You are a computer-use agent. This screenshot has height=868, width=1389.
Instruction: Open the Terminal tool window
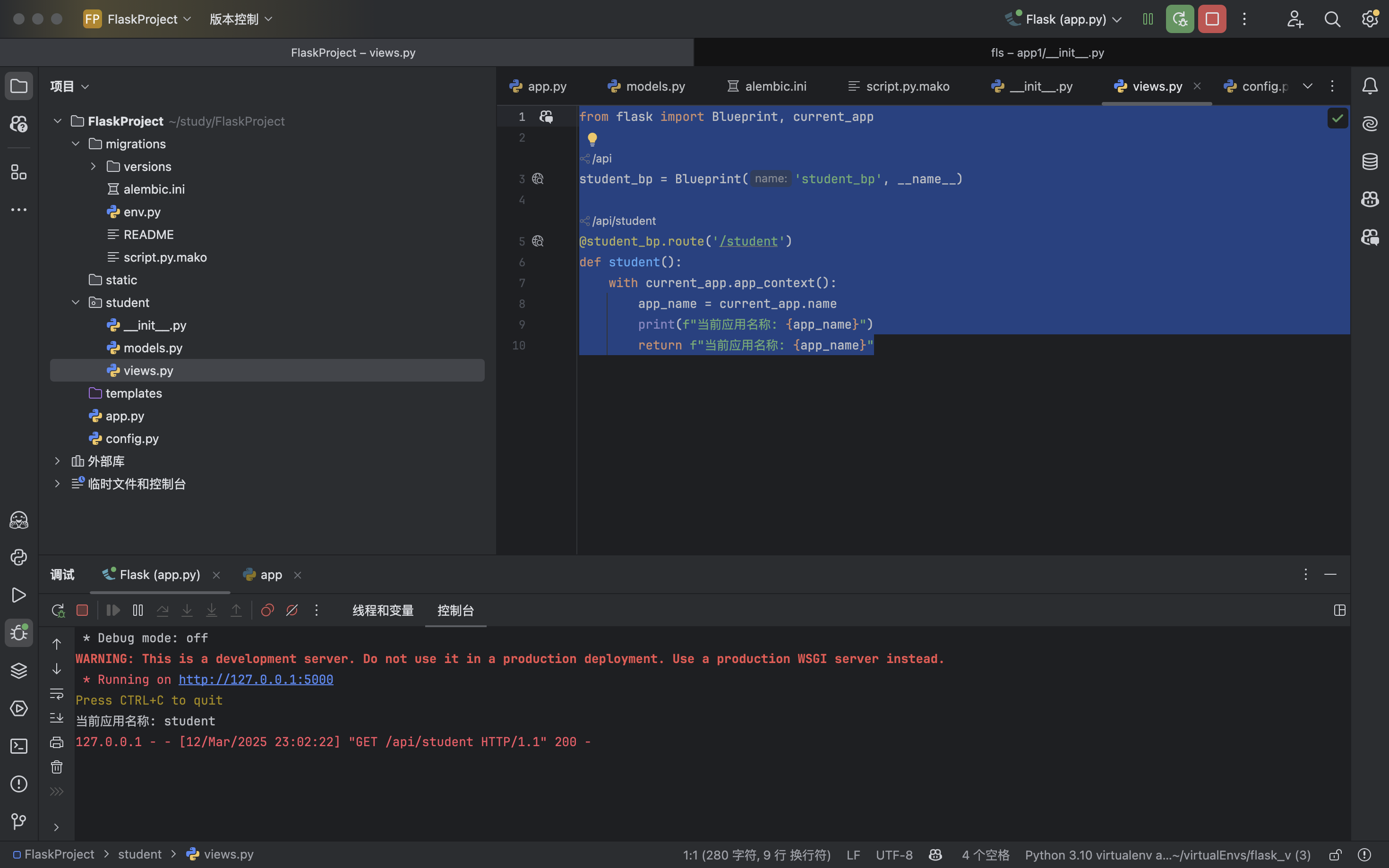coord(18,746)
